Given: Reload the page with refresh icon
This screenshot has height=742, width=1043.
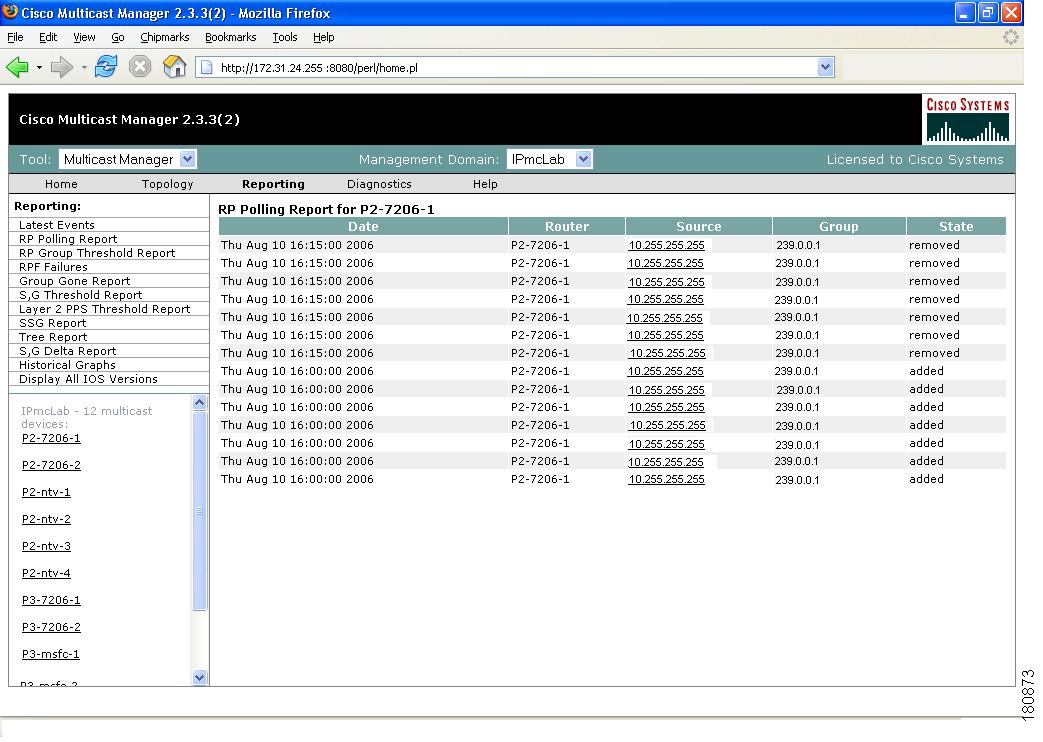Looking at the screenshot, I should coord(106,67).
